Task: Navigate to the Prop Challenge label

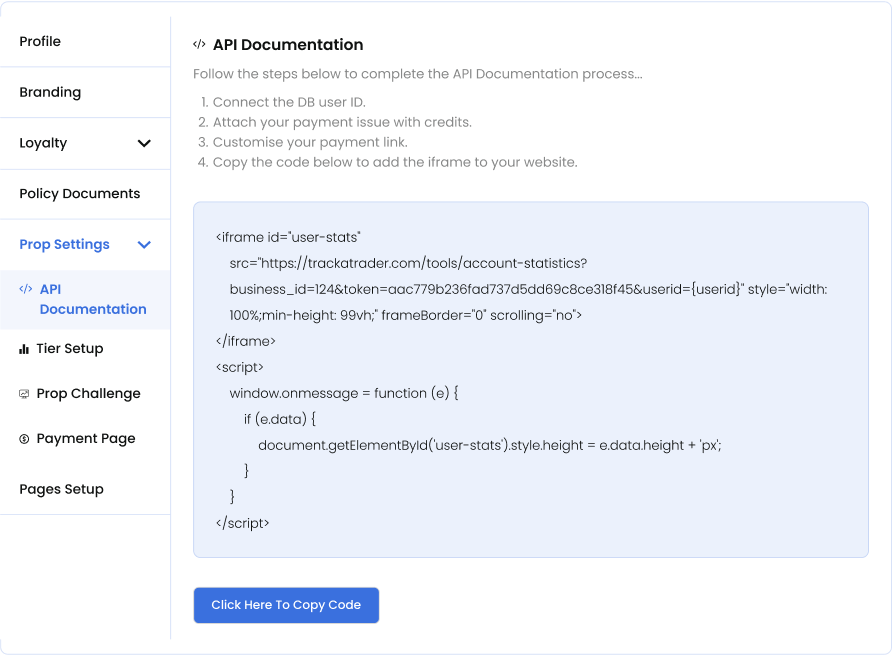Action: point(88,394)
